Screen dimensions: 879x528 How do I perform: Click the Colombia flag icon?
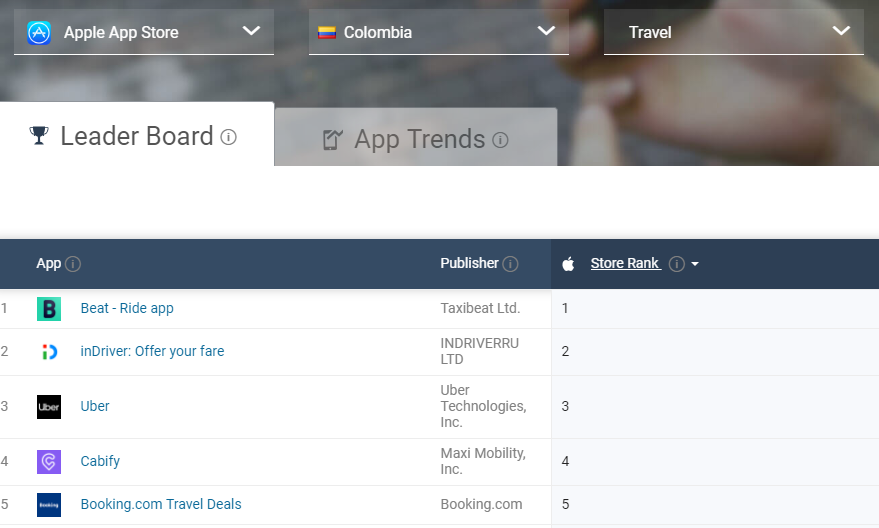[x=327, y=33]
